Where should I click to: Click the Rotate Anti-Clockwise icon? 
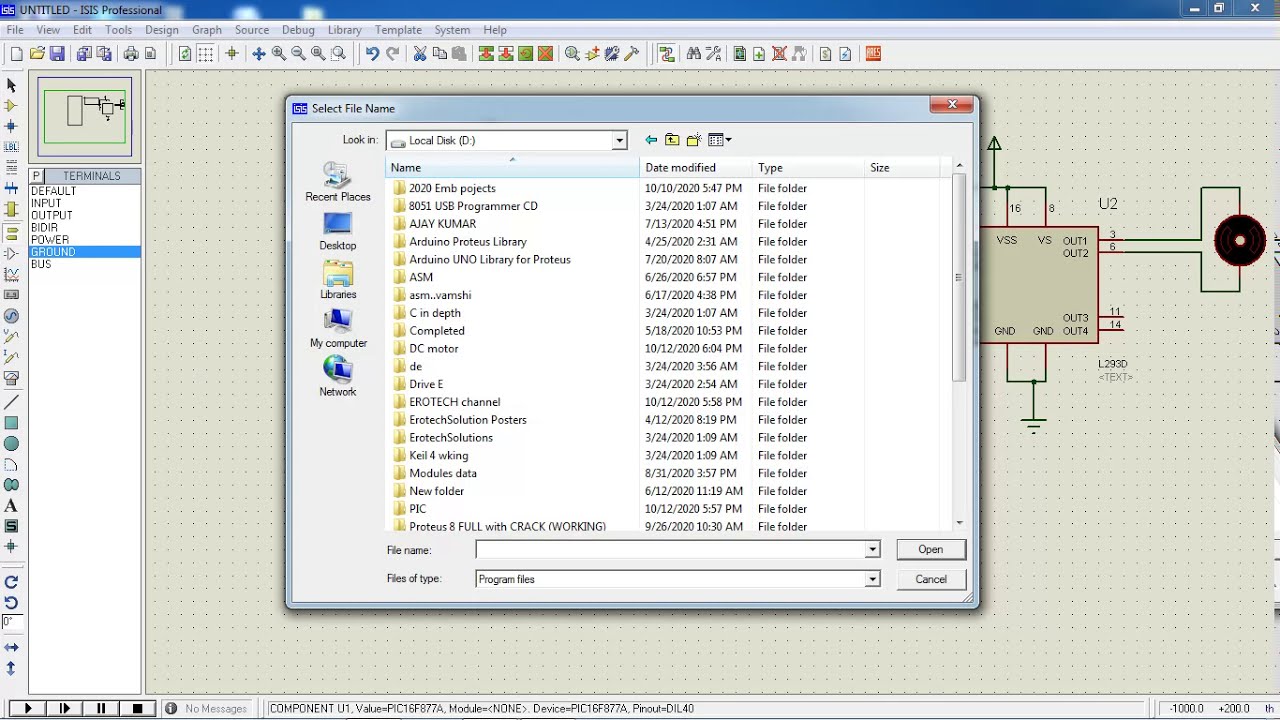pos(11,602)
